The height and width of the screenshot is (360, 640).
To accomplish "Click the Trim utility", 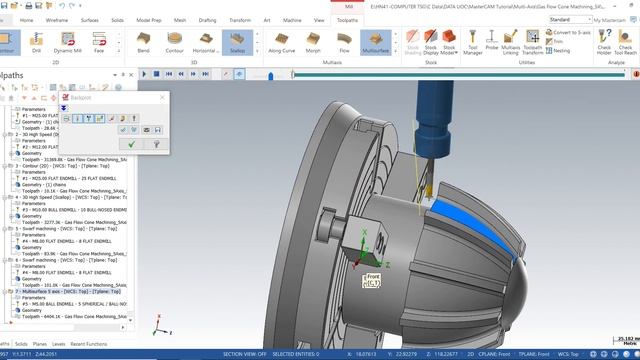I will pos(555,41).
